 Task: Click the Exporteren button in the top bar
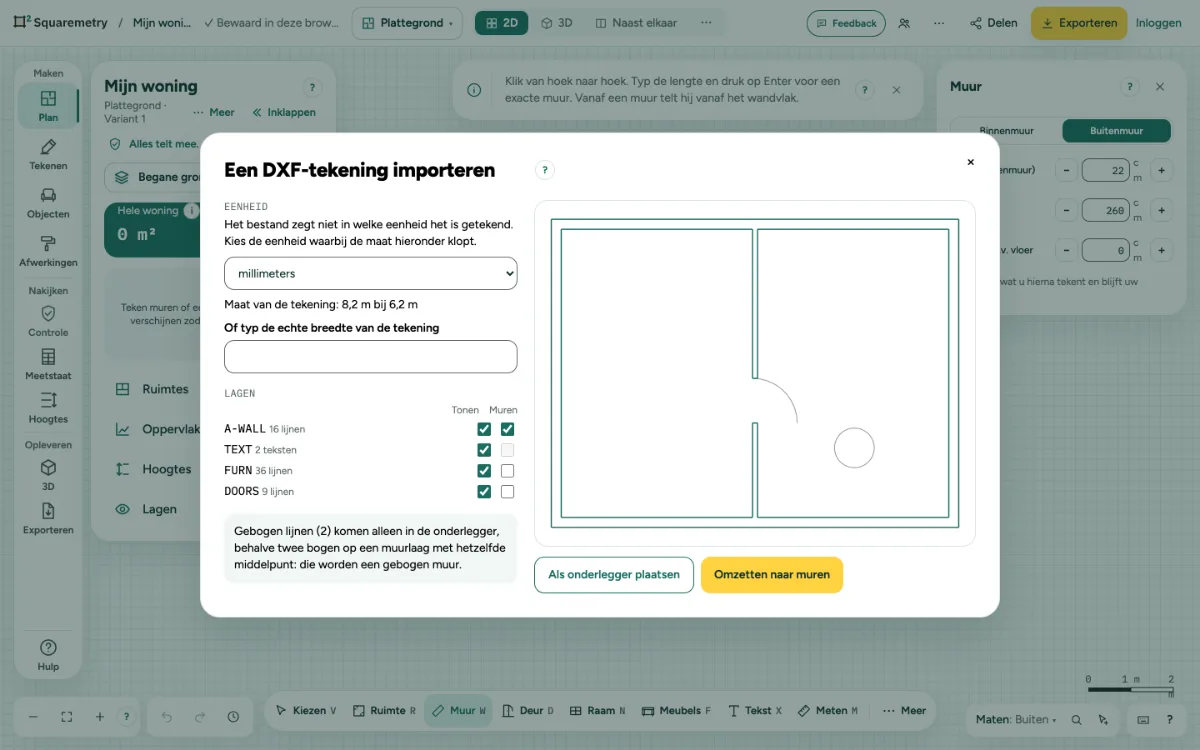(x=1079, y=23)
